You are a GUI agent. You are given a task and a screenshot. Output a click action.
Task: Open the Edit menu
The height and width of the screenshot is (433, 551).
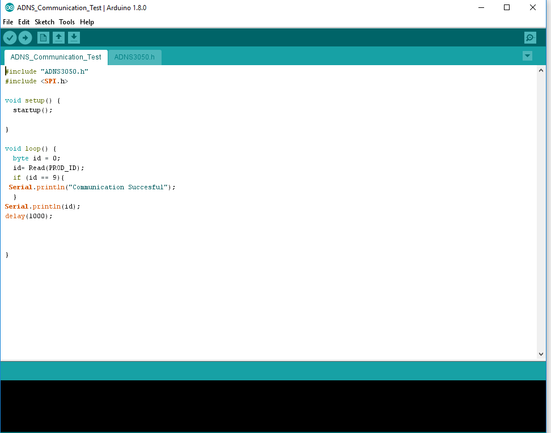24,22
